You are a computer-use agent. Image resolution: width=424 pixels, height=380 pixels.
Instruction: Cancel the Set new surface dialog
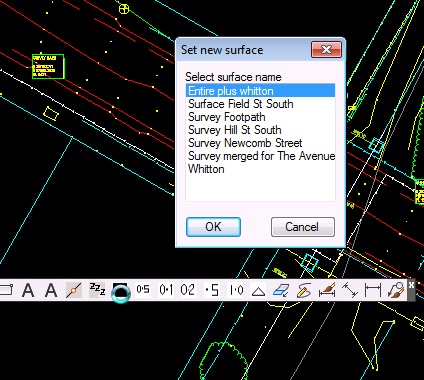[303, 227]
